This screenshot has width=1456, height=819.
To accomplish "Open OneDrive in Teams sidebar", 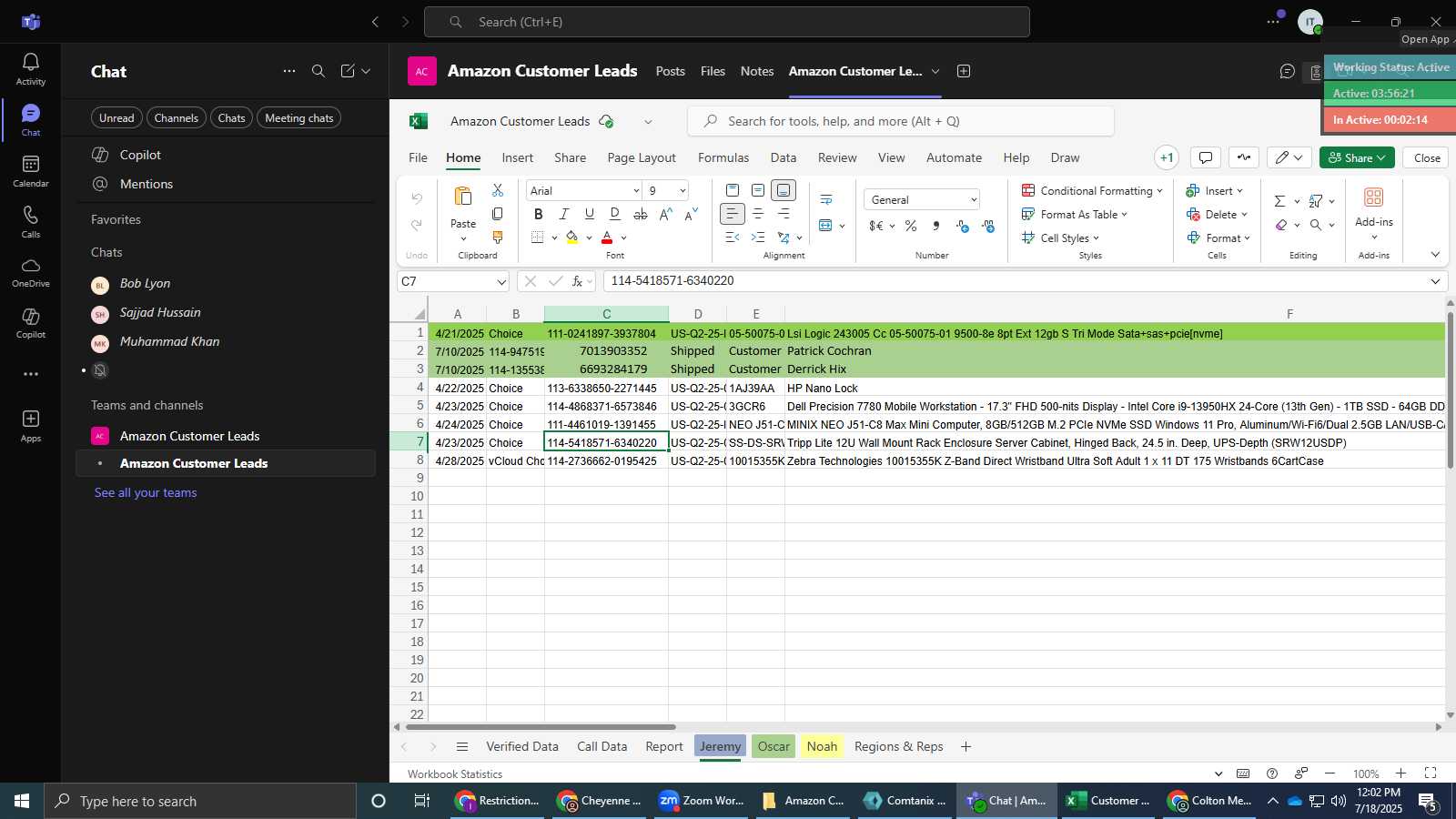I will (30, 272).
